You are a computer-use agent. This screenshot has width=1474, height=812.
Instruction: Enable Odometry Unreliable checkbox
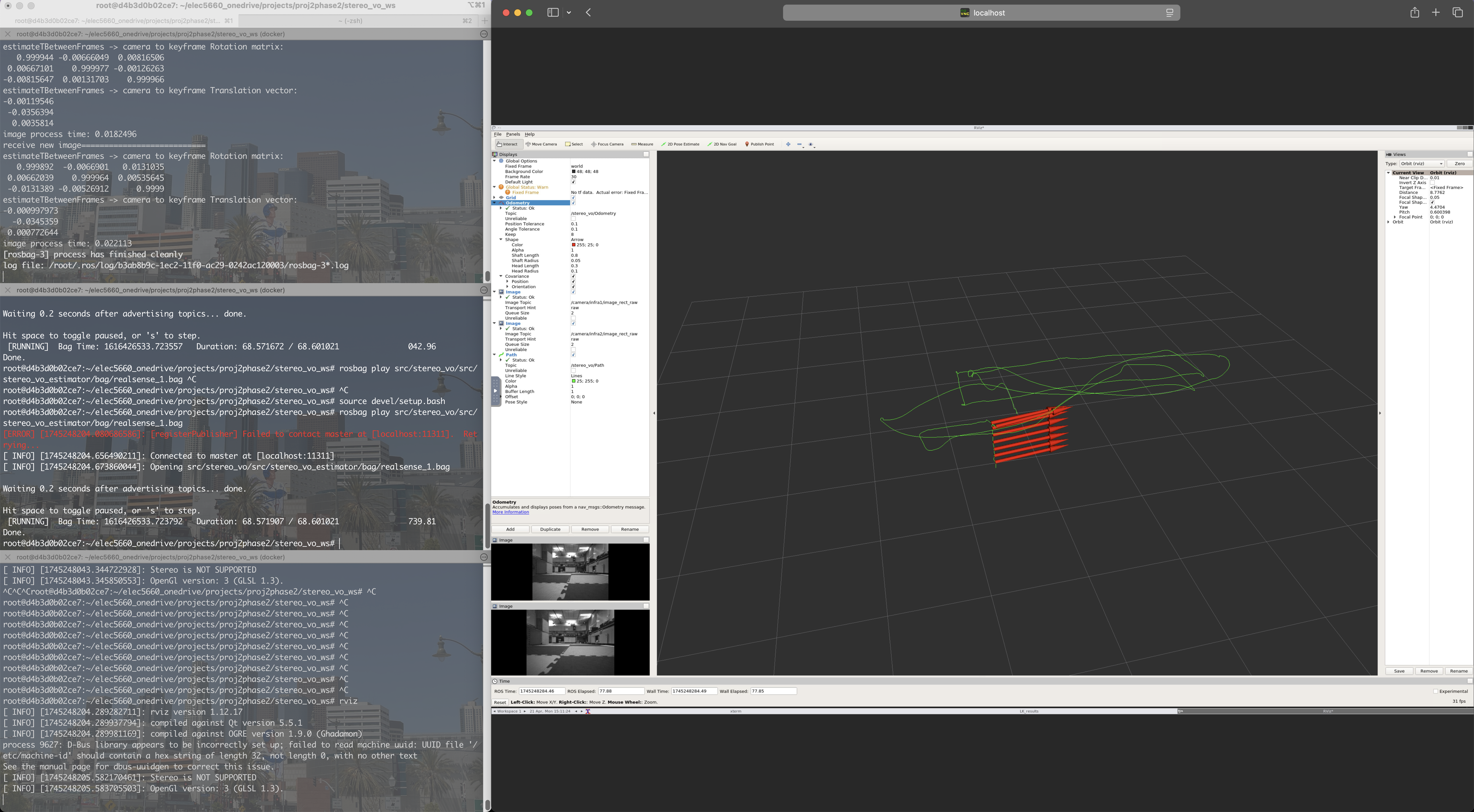coord(573,218)
